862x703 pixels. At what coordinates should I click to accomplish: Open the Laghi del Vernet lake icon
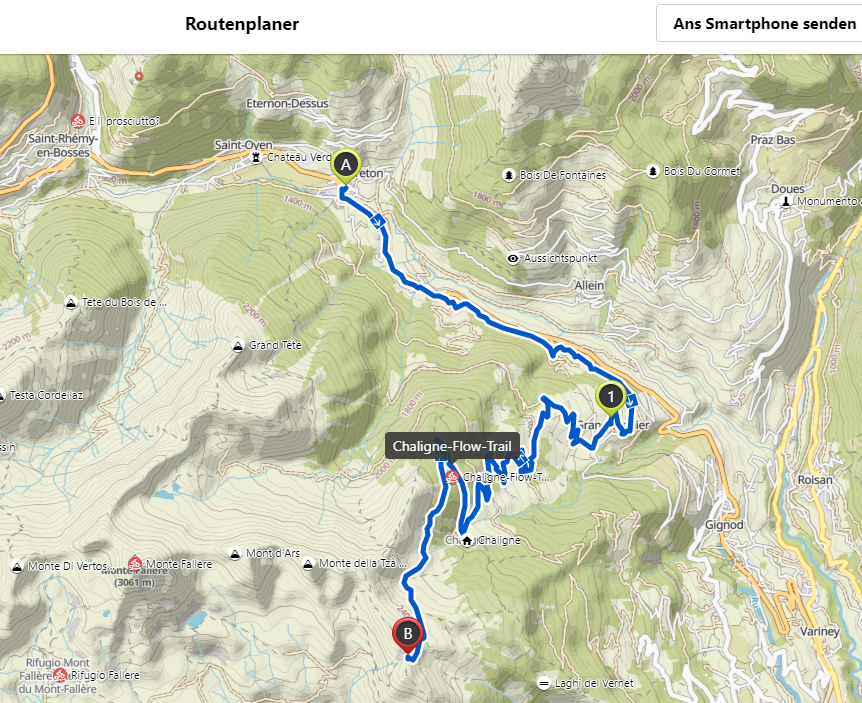[543, 683]
